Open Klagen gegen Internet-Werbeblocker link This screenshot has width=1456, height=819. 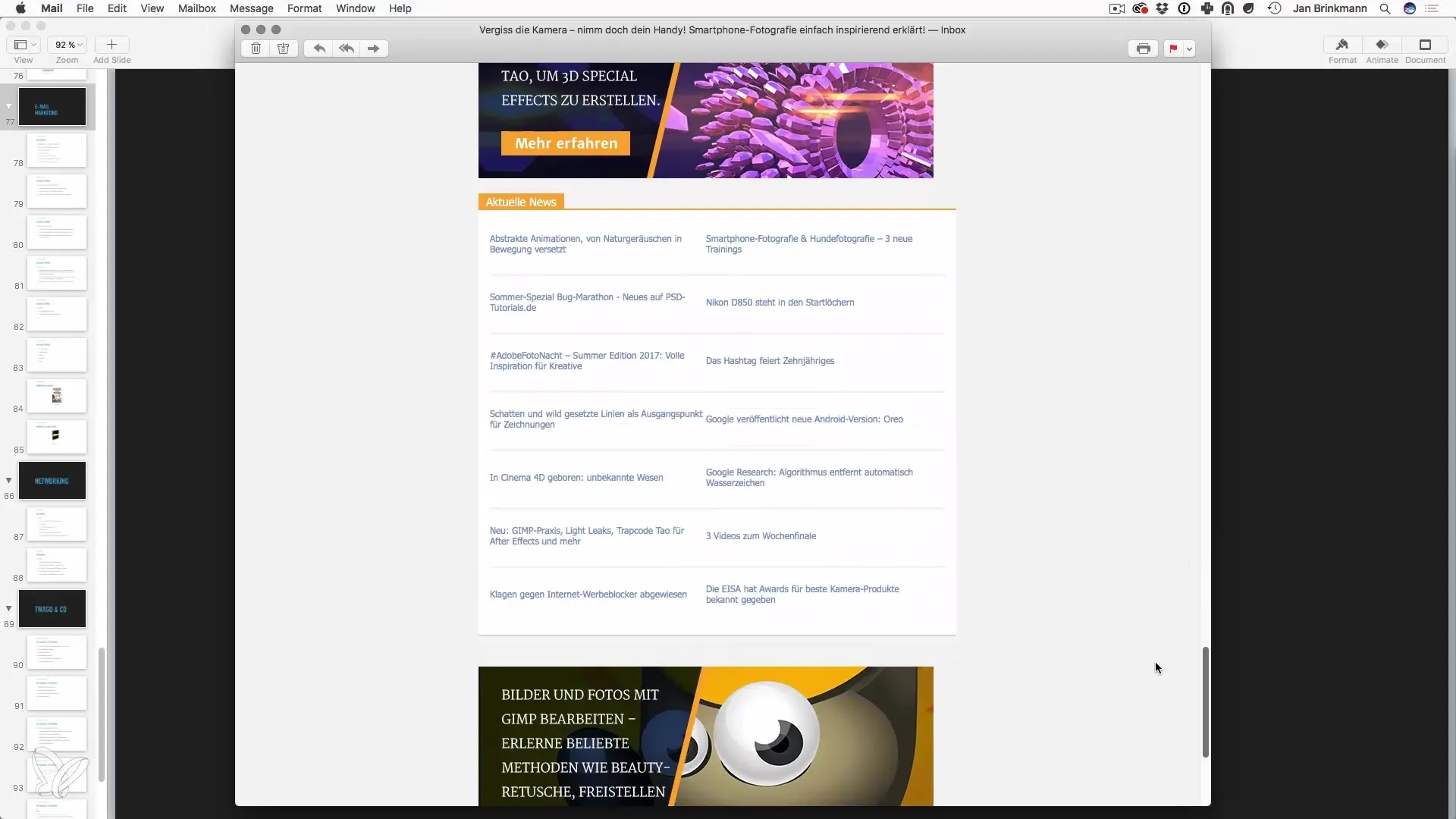point(588,594)
